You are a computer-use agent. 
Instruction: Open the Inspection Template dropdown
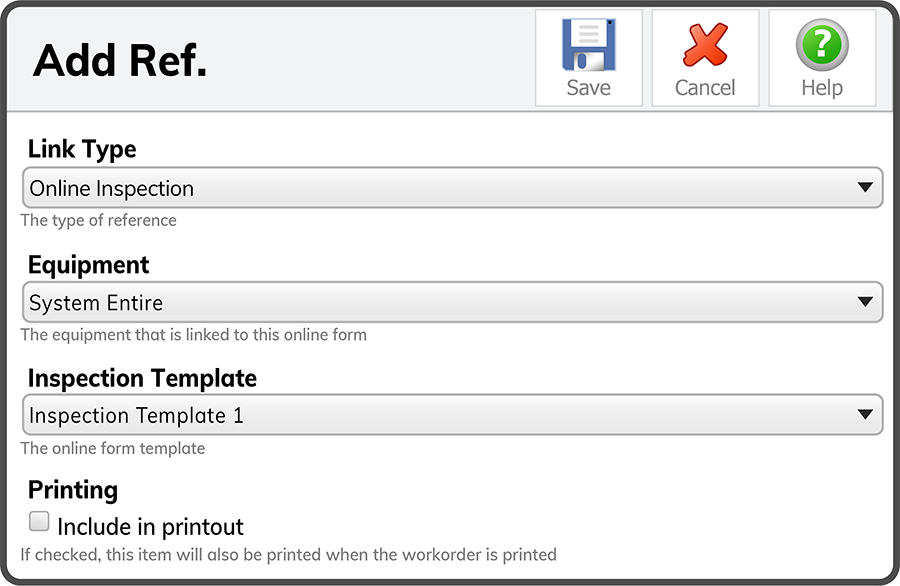coord(452,414)
